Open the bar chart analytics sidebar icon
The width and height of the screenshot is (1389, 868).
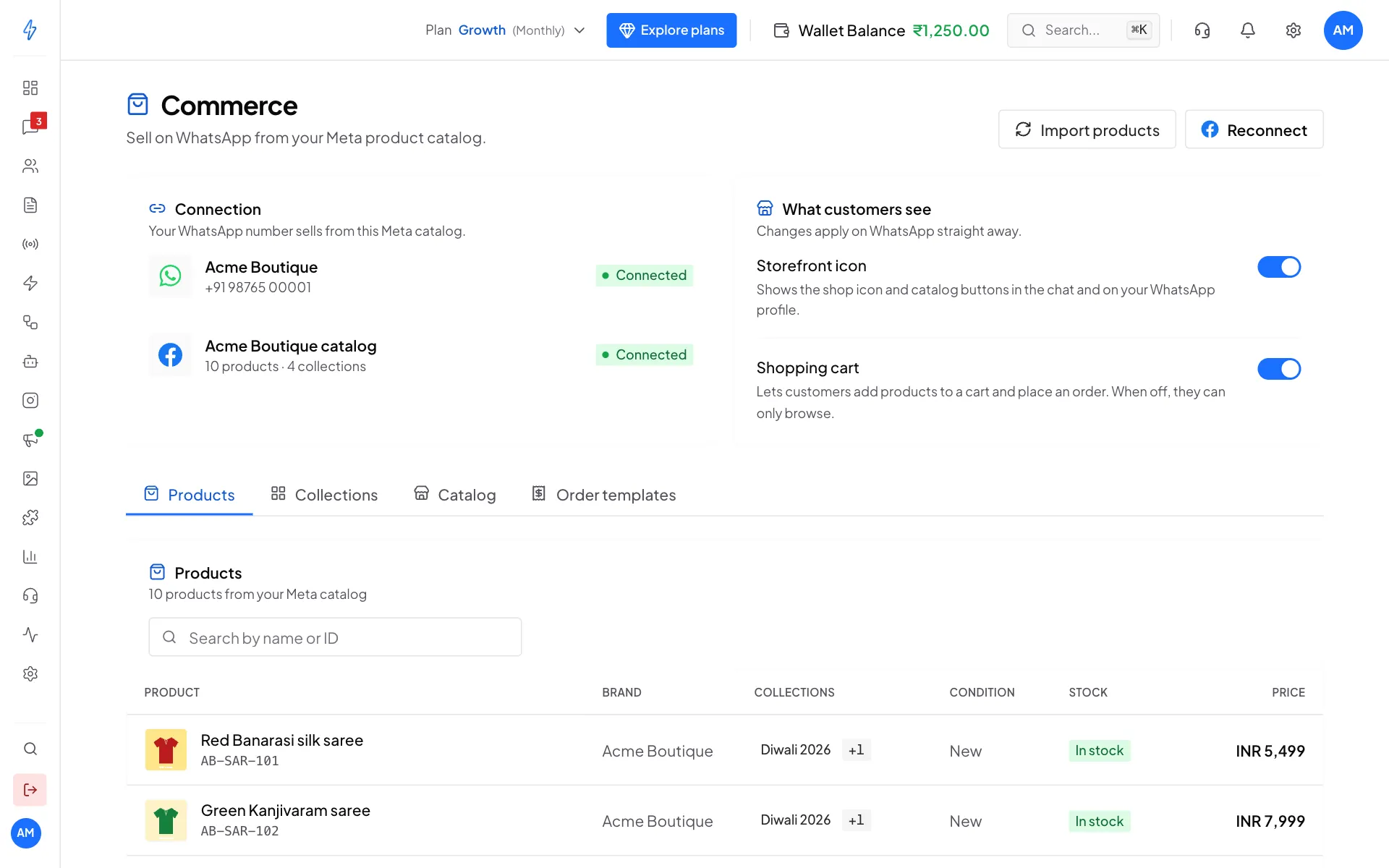click(30, 556)
